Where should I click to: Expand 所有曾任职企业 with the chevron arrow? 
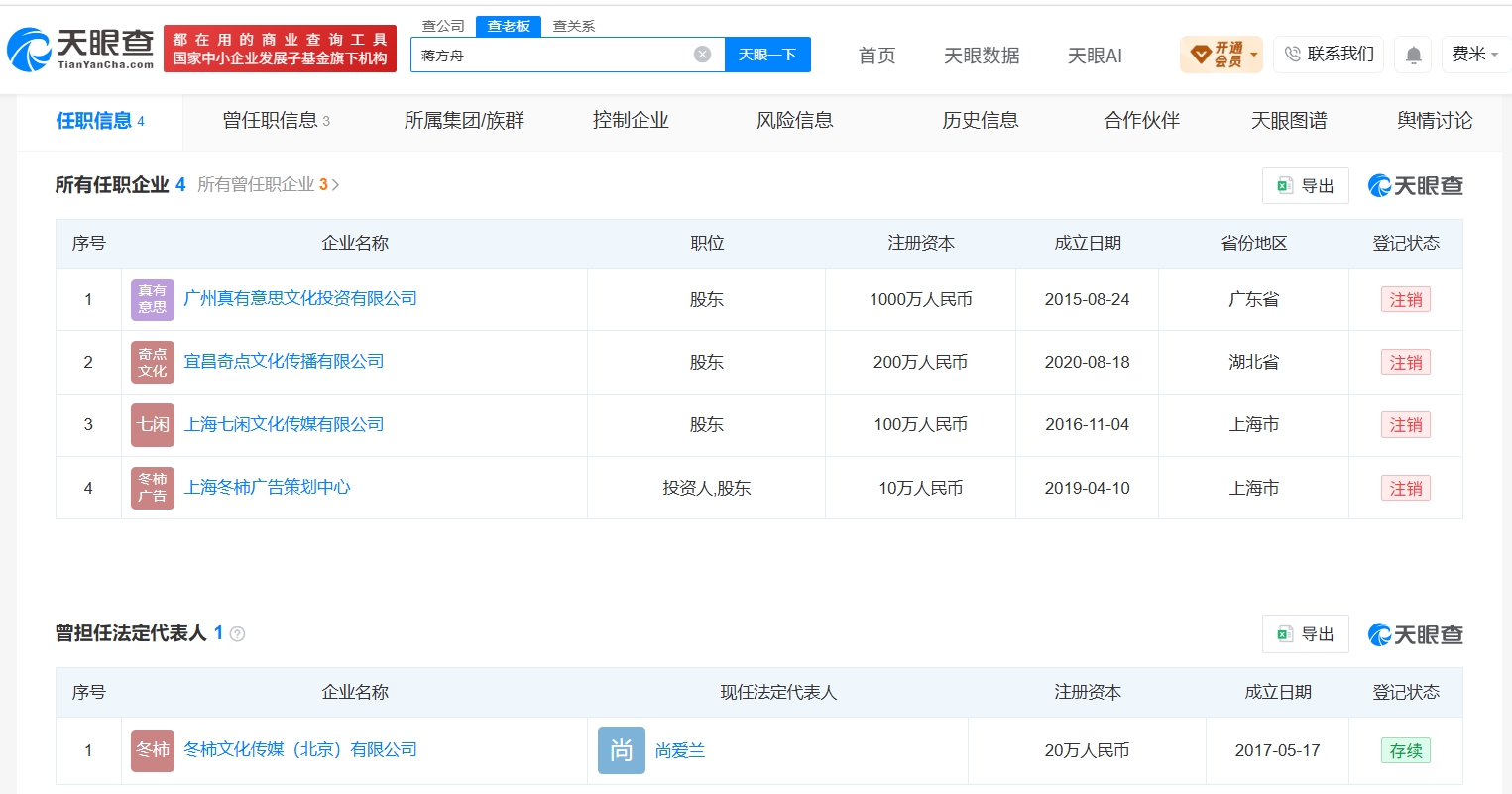point(335,185)
